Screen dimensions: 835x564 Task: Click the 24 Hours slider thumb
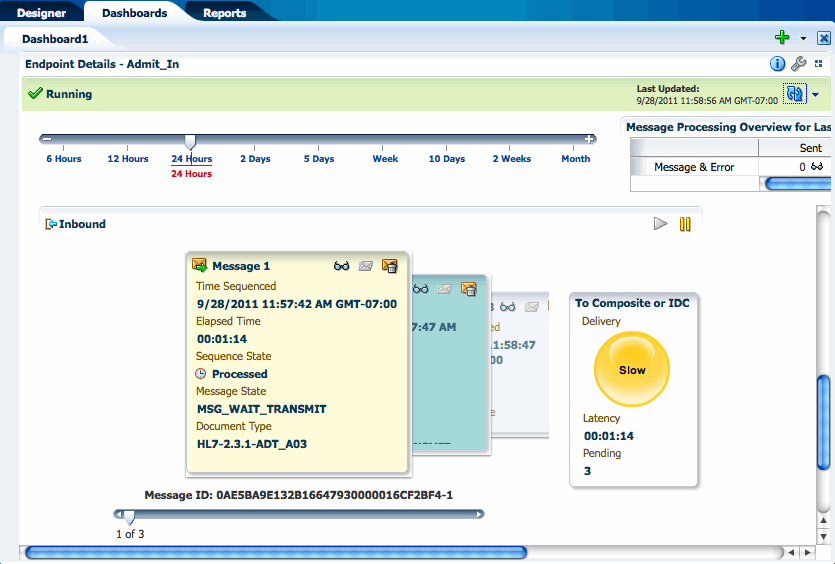point(190,142)
